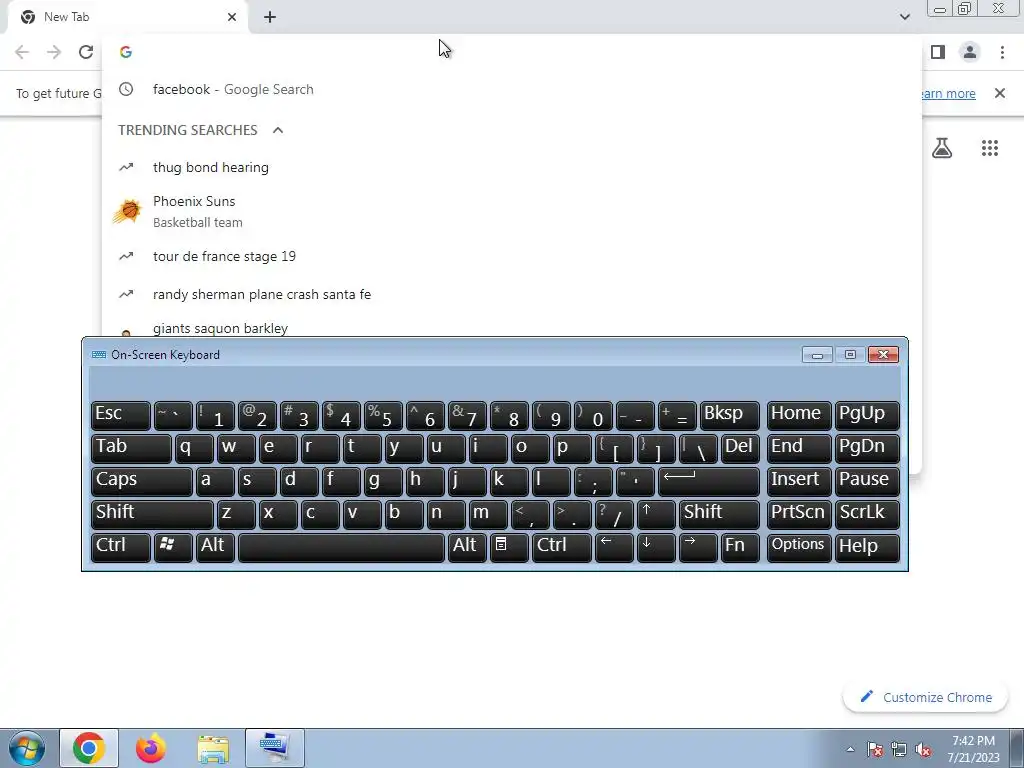Click the Del key
The width and height of the screenshot is (1024, 768).
point(740,448)
